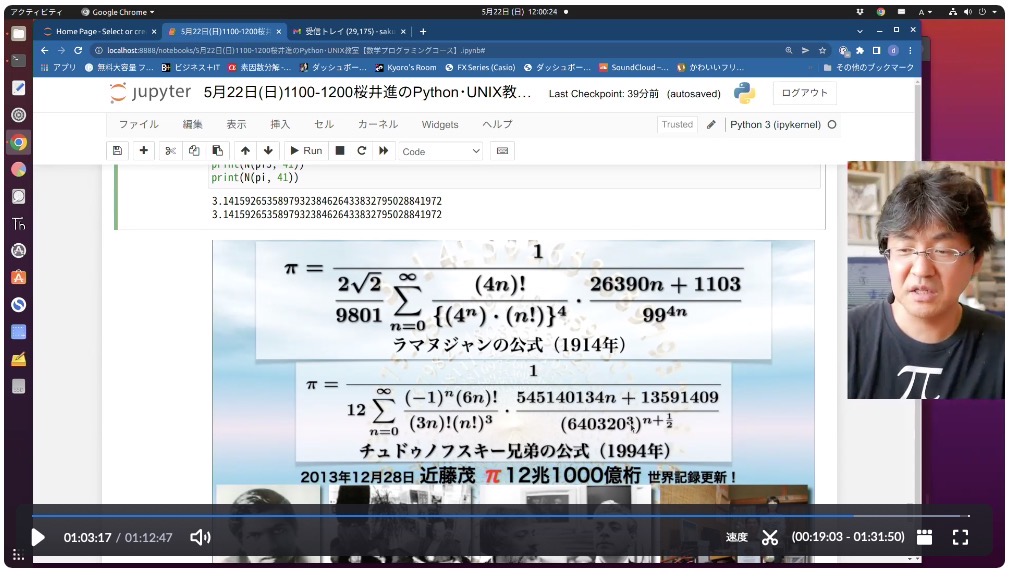
Task: Open the 挿入 menu
Action: [x=280, y=124]
